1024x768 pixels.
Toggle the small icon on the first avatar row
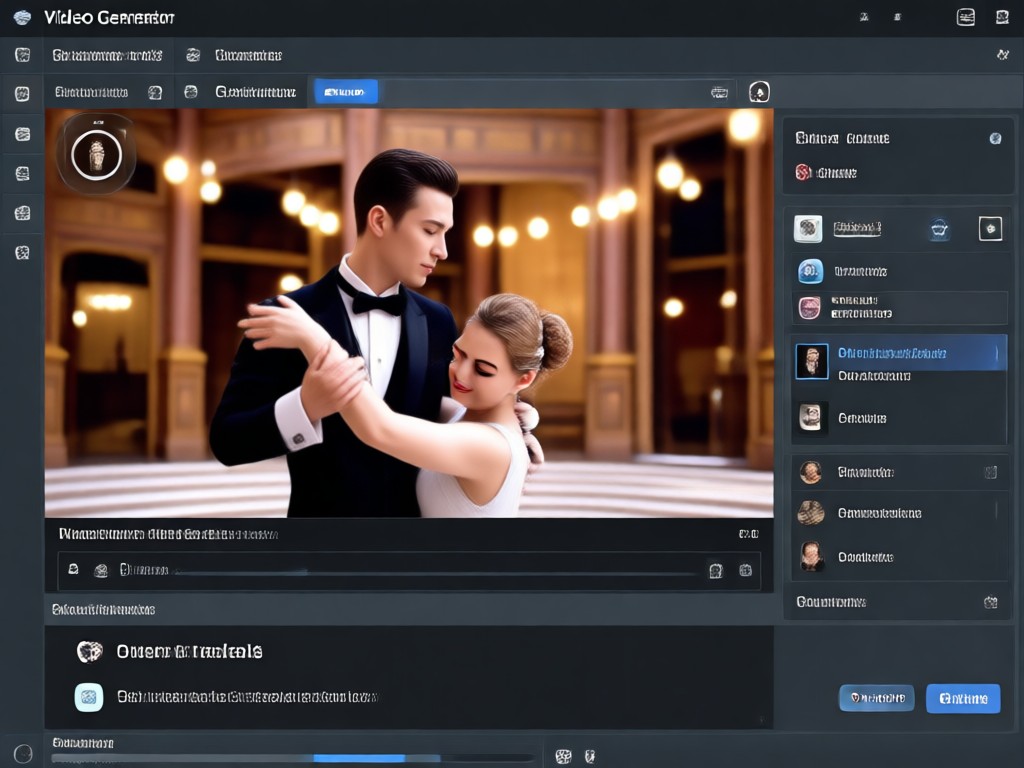(x=990, y=472)
